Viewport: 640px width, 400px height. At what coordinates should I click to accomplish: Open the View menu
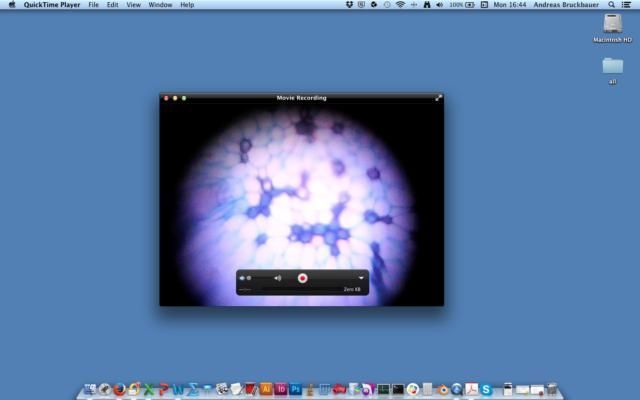coord(133,5)
